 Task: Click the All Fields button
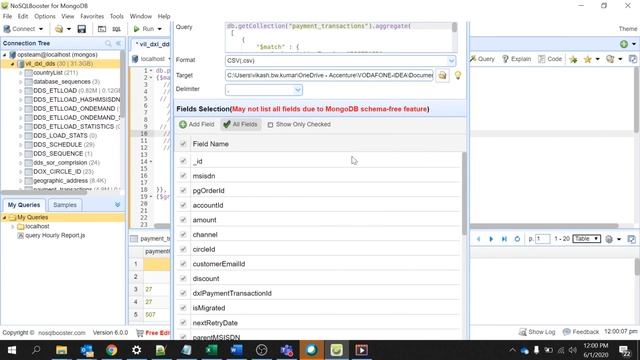tap(241, 124)
